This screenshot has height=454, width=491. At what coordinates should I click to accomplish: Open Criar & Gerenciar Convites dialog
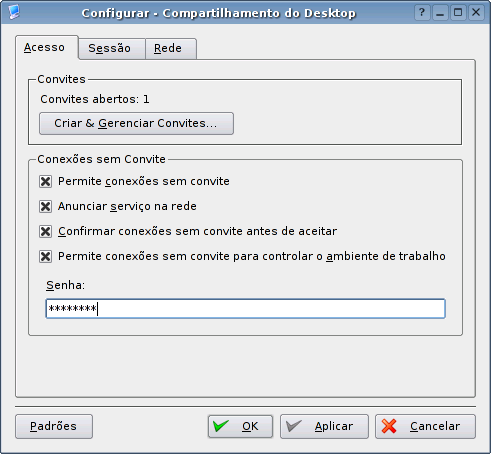[136, 123]
